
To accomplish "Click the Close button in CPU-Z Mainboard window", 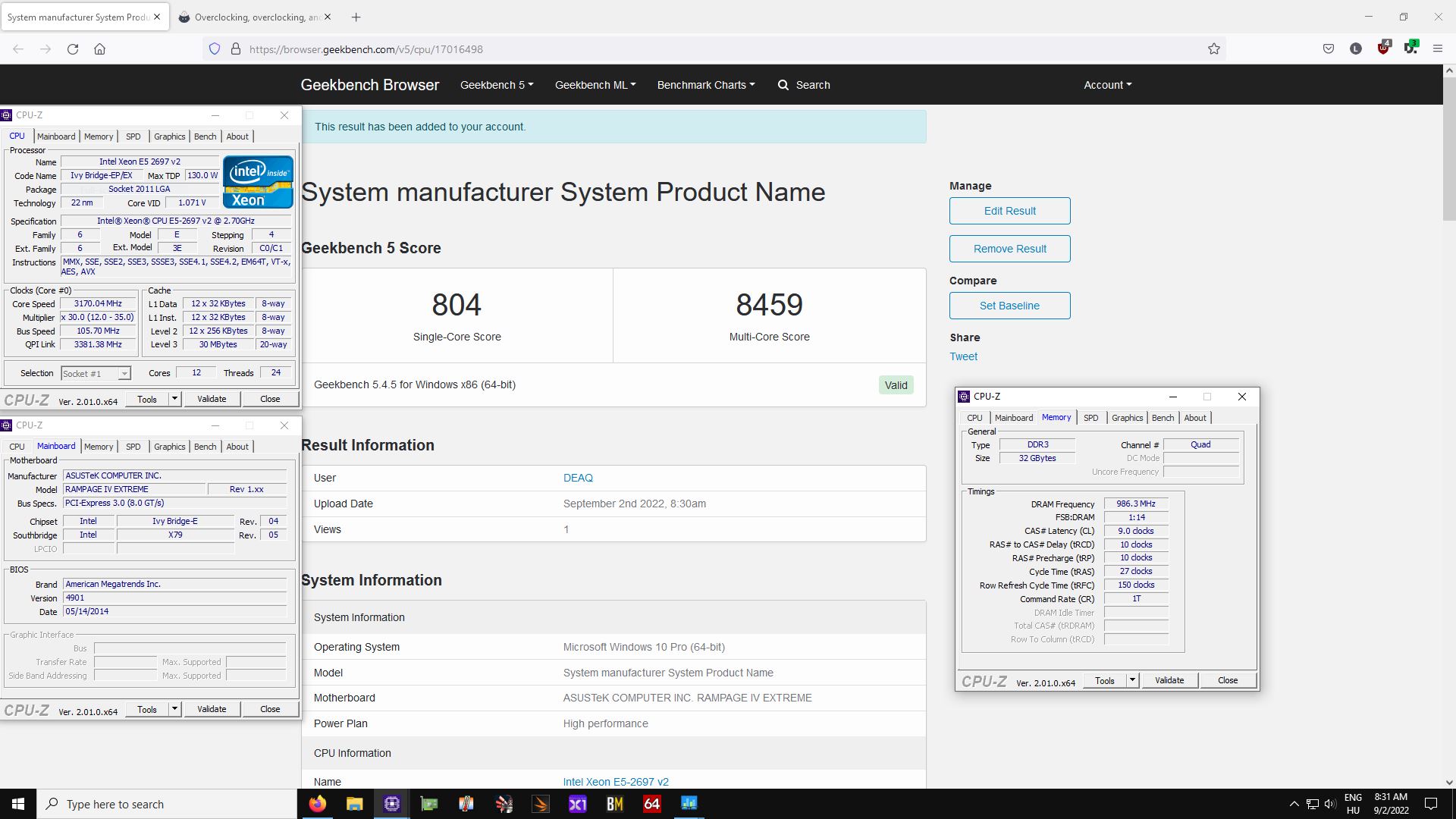I will point(270,709).
